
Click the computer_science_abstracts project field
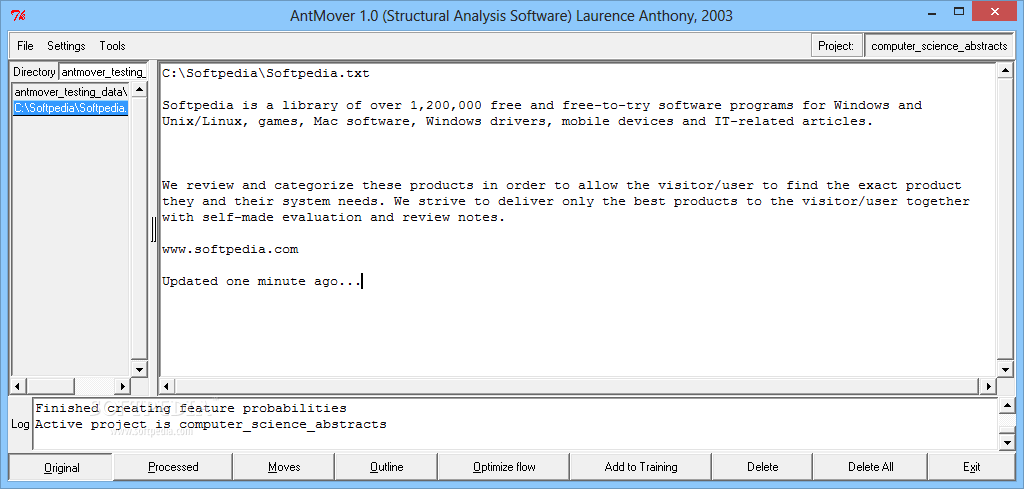[x=939, y=46]
